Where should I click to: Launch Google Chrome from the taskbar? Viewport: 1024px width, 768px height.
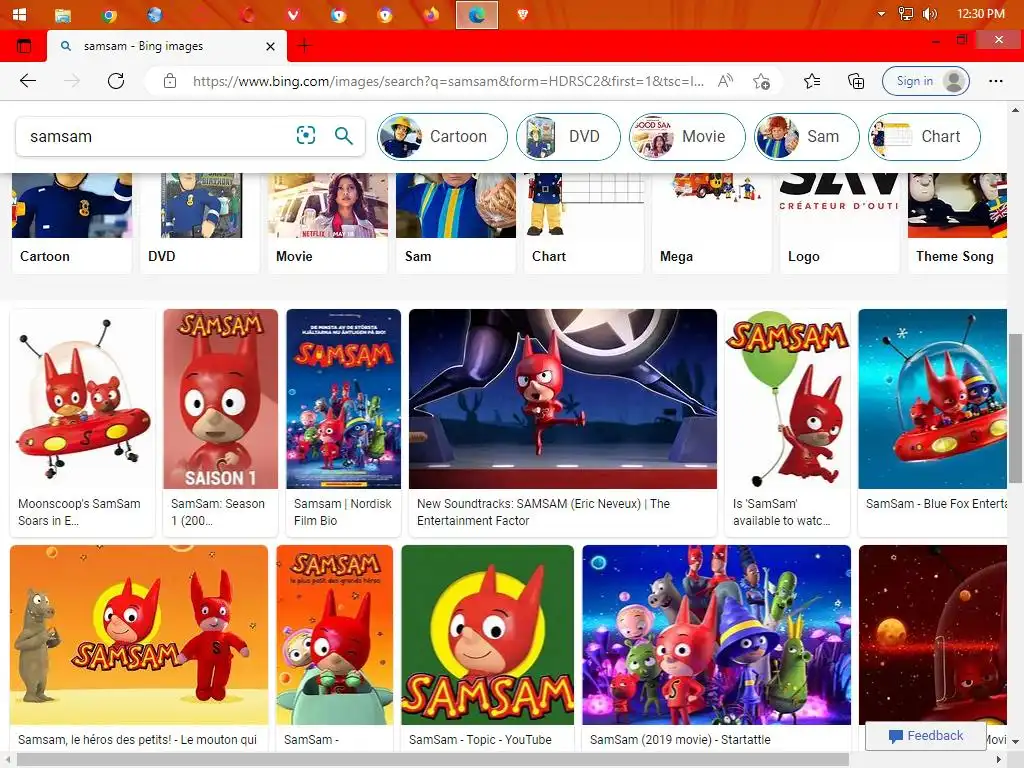click(x=109, y=14)
